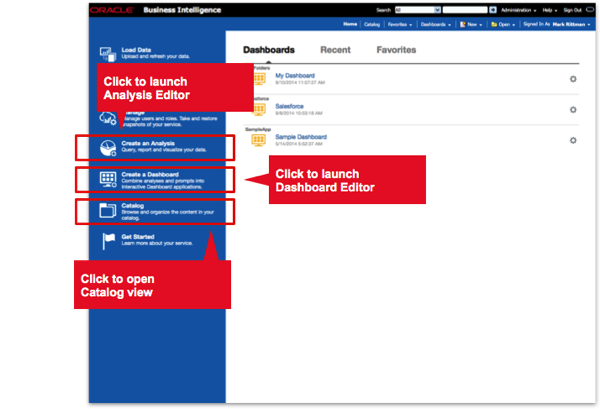600x409 pixels.
Task: Click the Create an Analysis pie chart icon
Action: pos(108,148)
